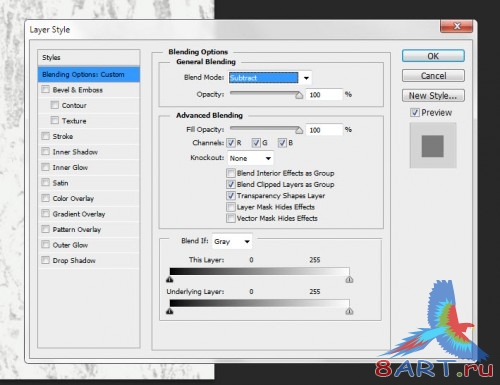Click This Layer black slider triangle

(x=170, y=279)
